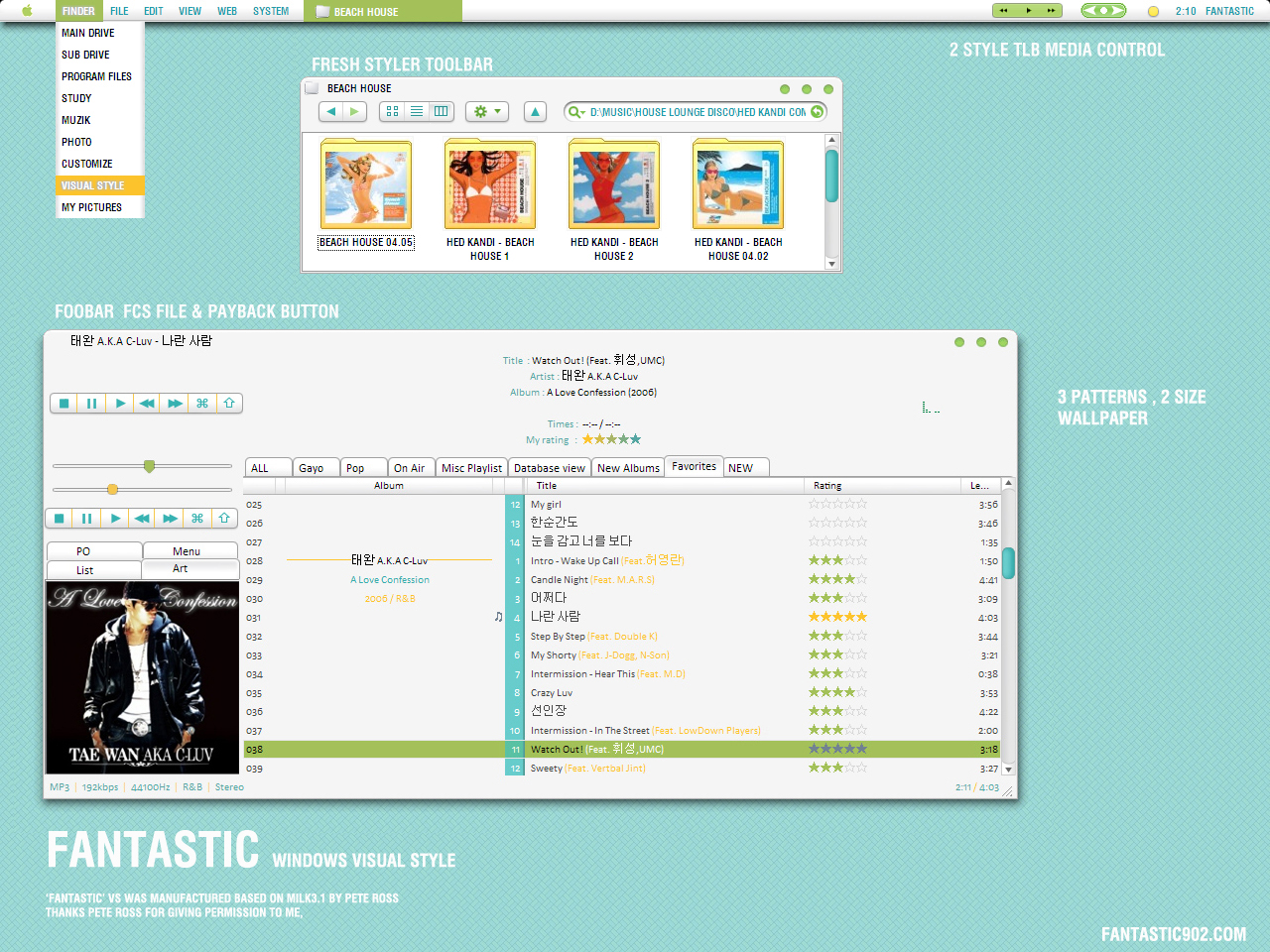
Task: Click Pause in playback bar below the sliders
Action: 87,519
